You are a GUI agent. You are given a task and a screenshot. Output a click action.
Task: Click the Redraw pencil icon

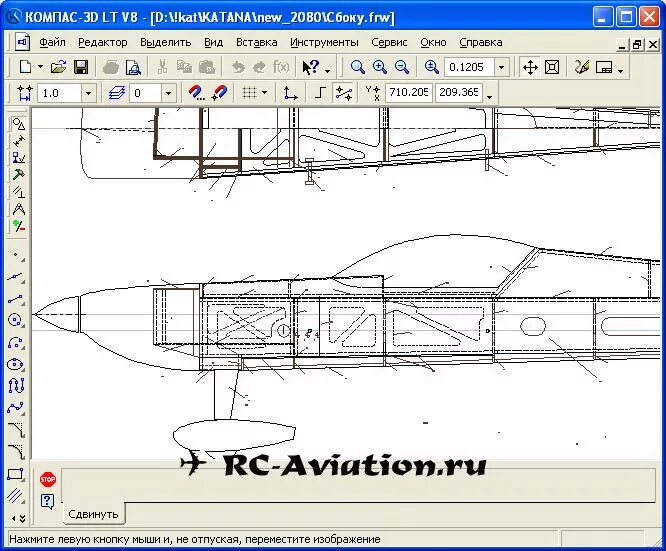pos(581,67)
